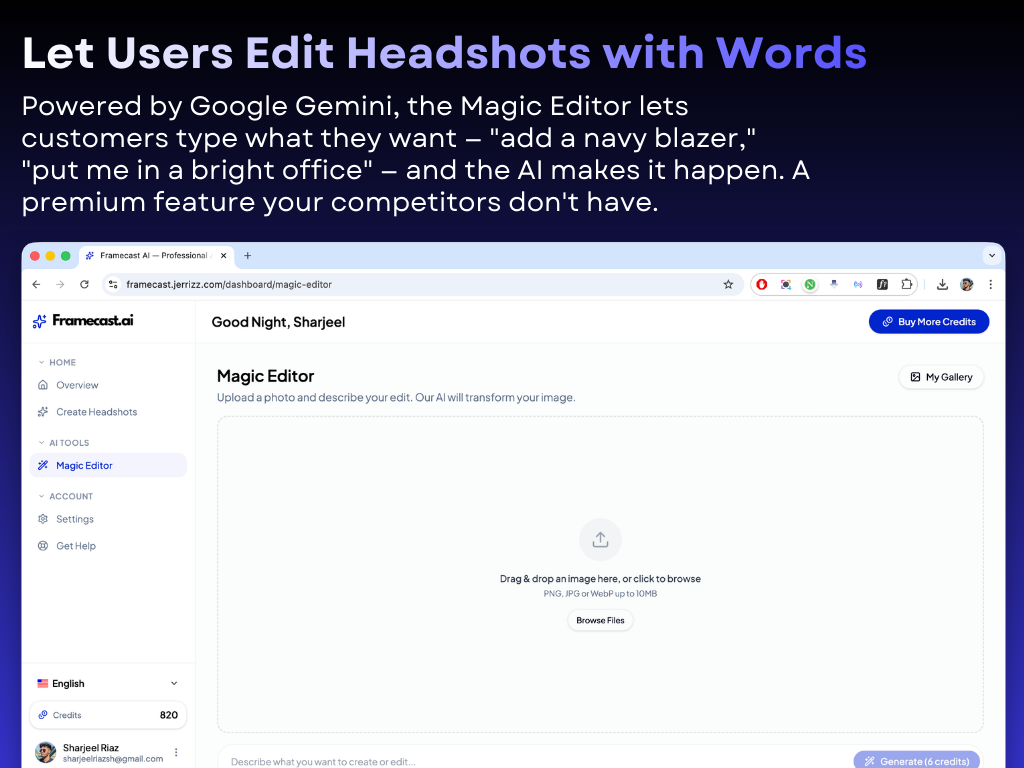Image resolution: width=1024 pixels, height=768 pixels.
Task: Click the colorful camera-lens extension icon
Action: coord(786,284)
